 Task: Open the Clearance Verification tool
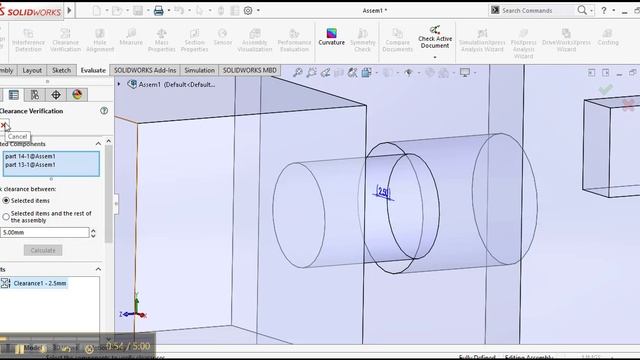pos(65,40)
